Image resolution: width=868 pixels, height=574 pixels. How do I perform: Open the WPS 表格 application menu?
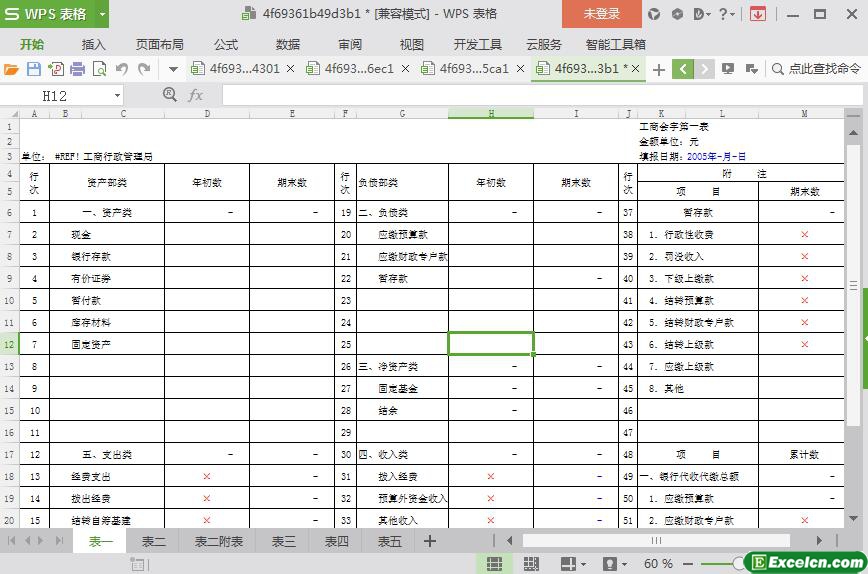tap(45, 14)
